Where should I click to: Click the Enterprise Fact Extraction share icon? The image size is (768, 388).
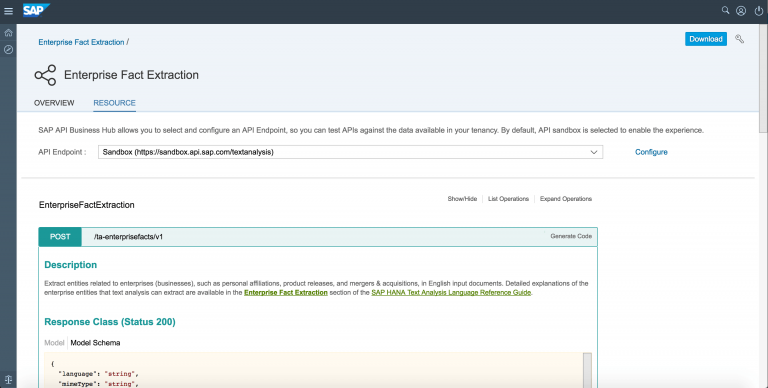point(45,75)
